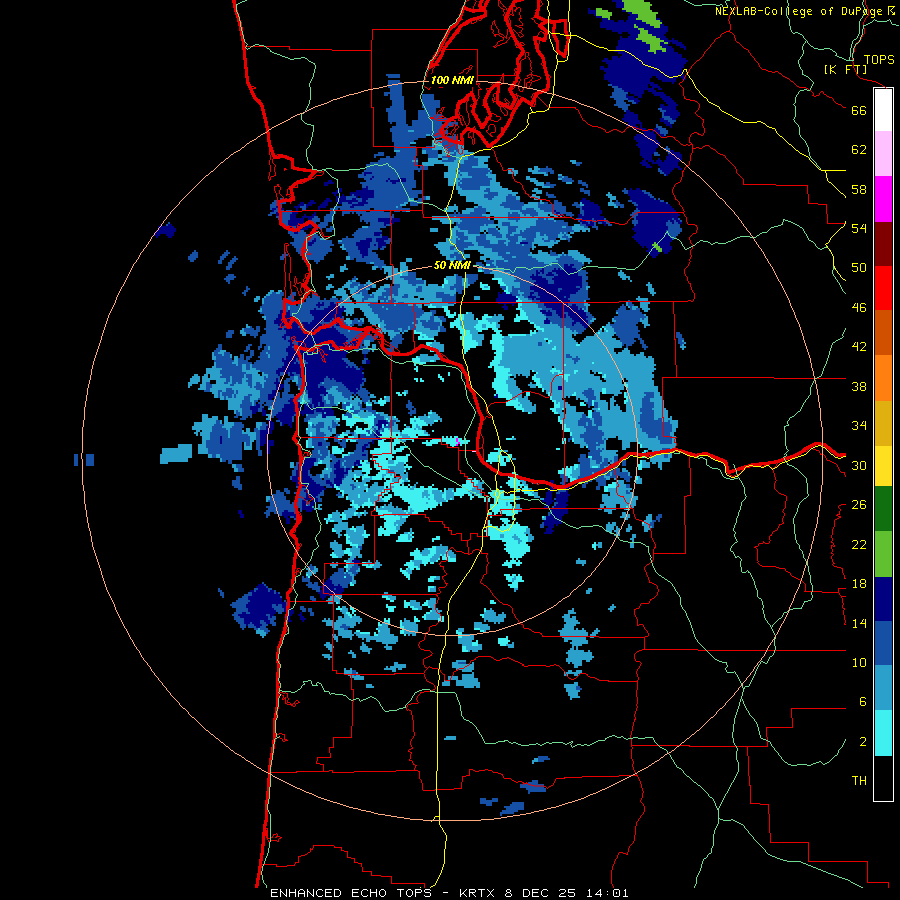Click the 50 NMI range ring label

(x=452, y=265)
